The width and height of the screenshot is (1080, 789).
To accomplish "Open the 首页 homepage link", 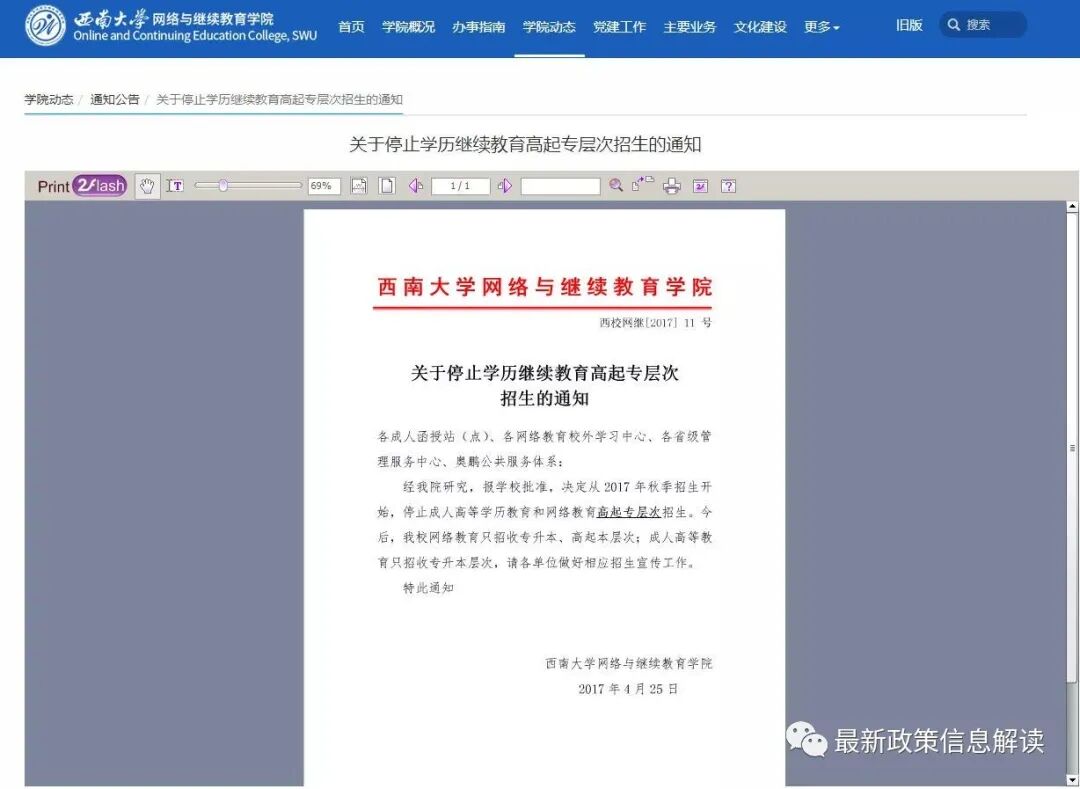I will point(351,27).
